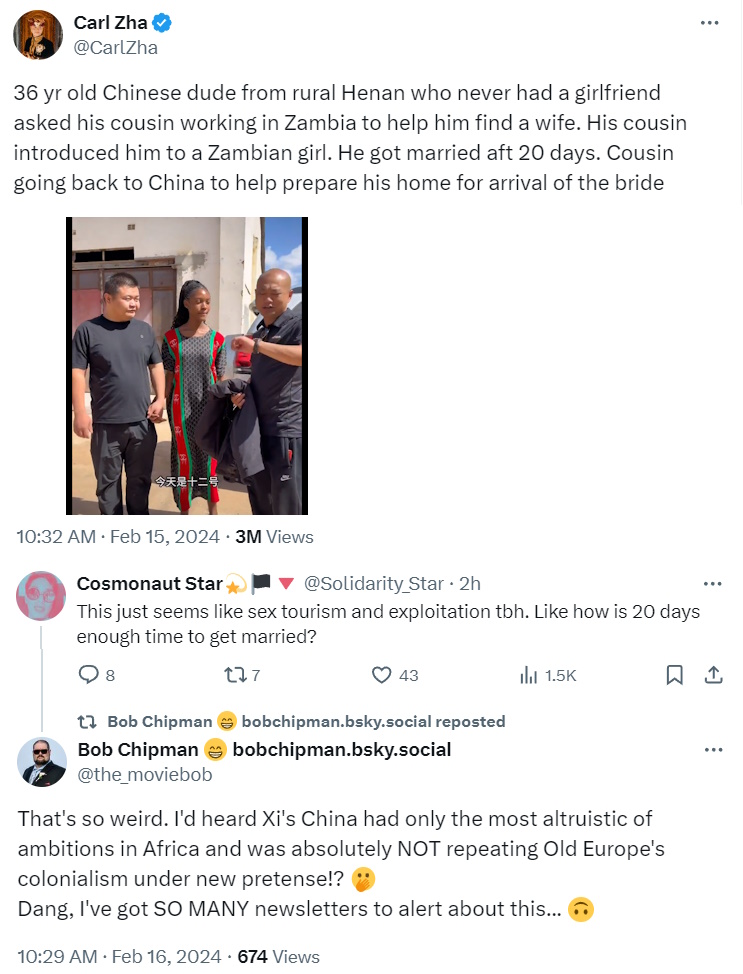Click Bob Chipman's profile avatar
Viewport: 743px width, 974px height.
tap(41, 763)
